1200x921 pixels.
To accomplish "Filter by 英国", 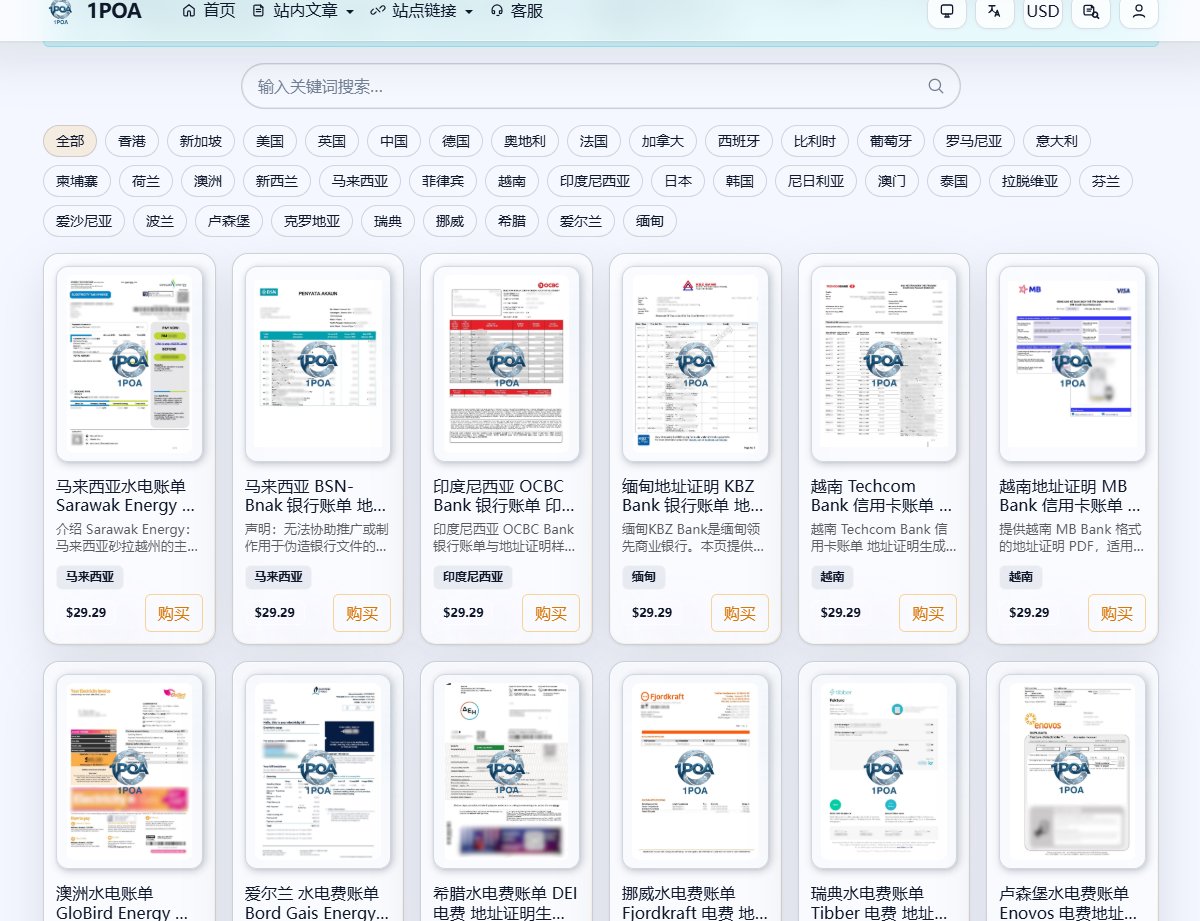I will click(332, 141).
